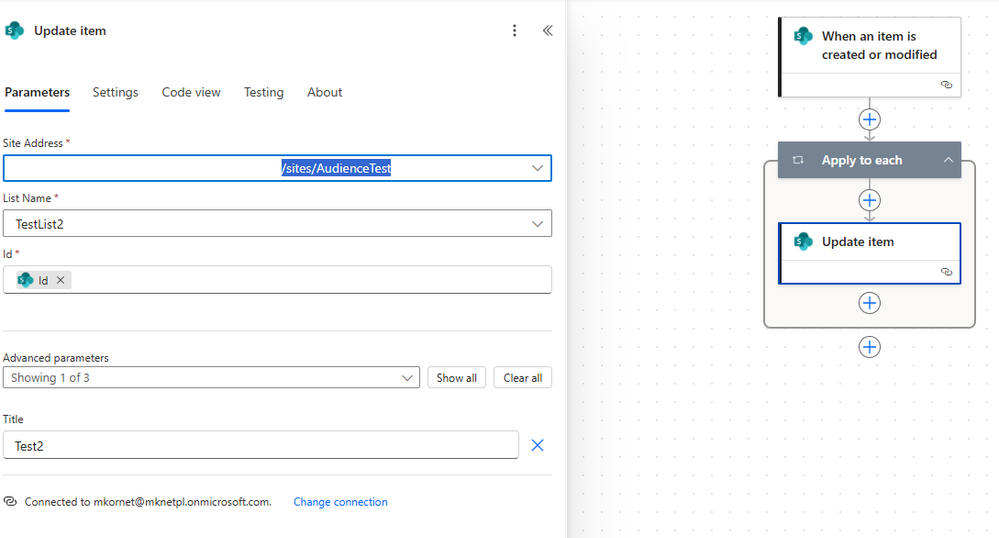
Task: Add action after Update item card
Action: click(870, 303)
